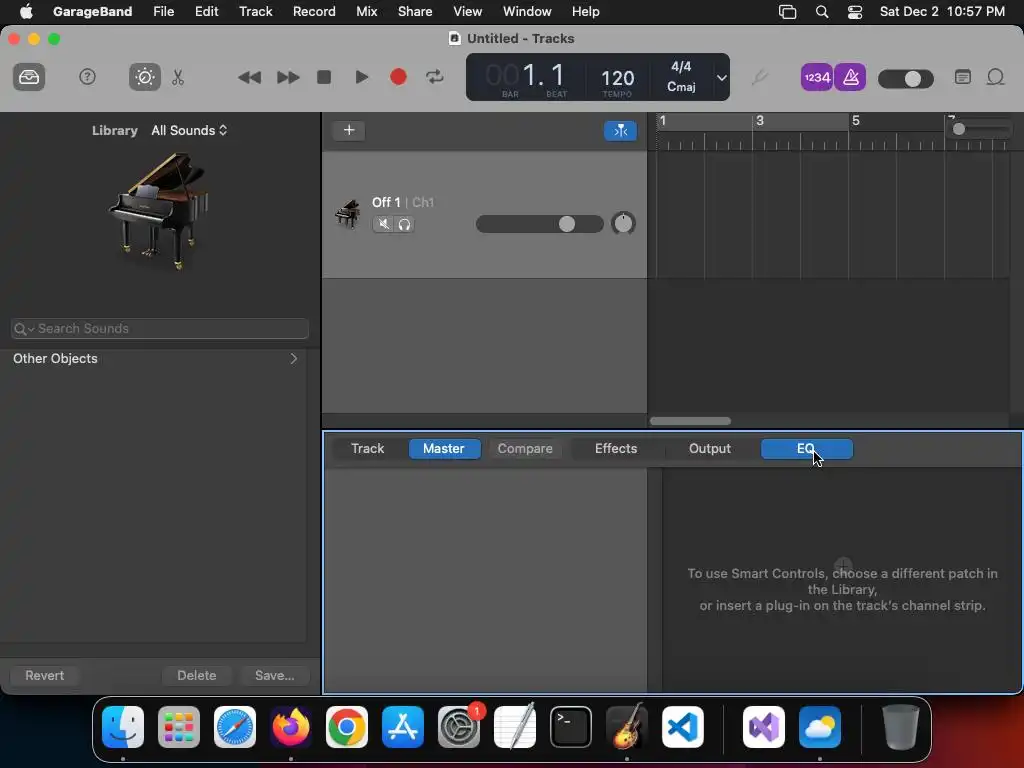The width and height of the screenshot is (1024, 768).
Task: Click the tuner fork icon
Action: tap(759, 78)
